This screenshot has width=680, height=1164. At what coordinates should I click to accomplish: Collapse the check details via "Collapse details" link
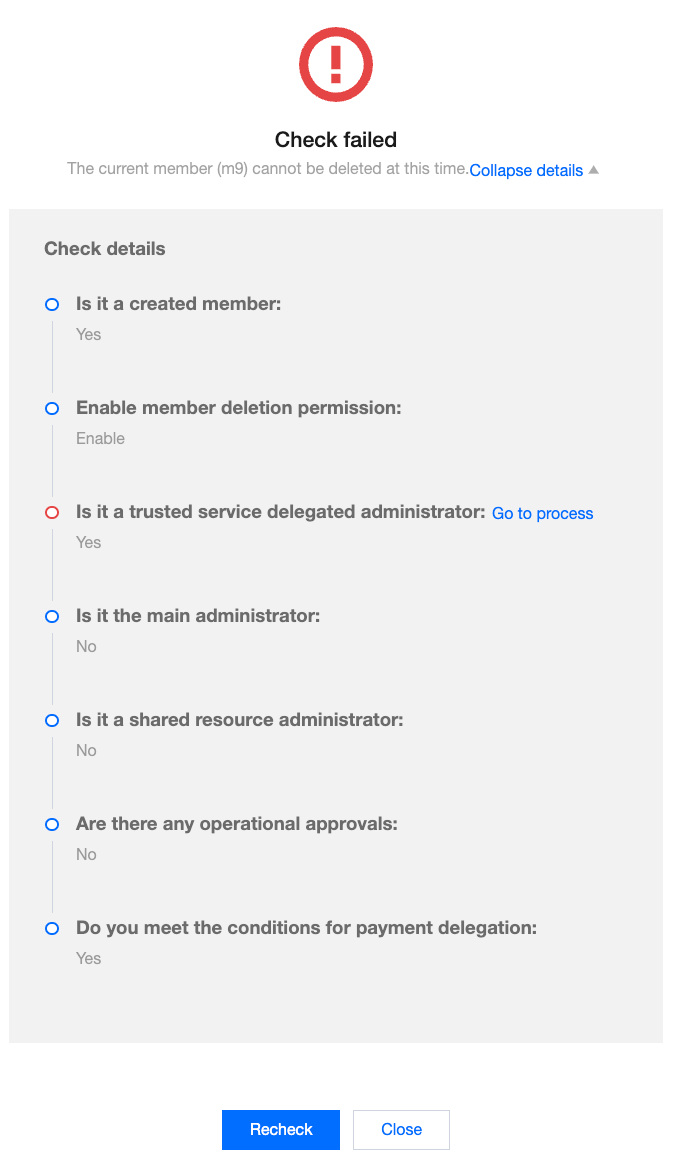[x=526, y=170]
